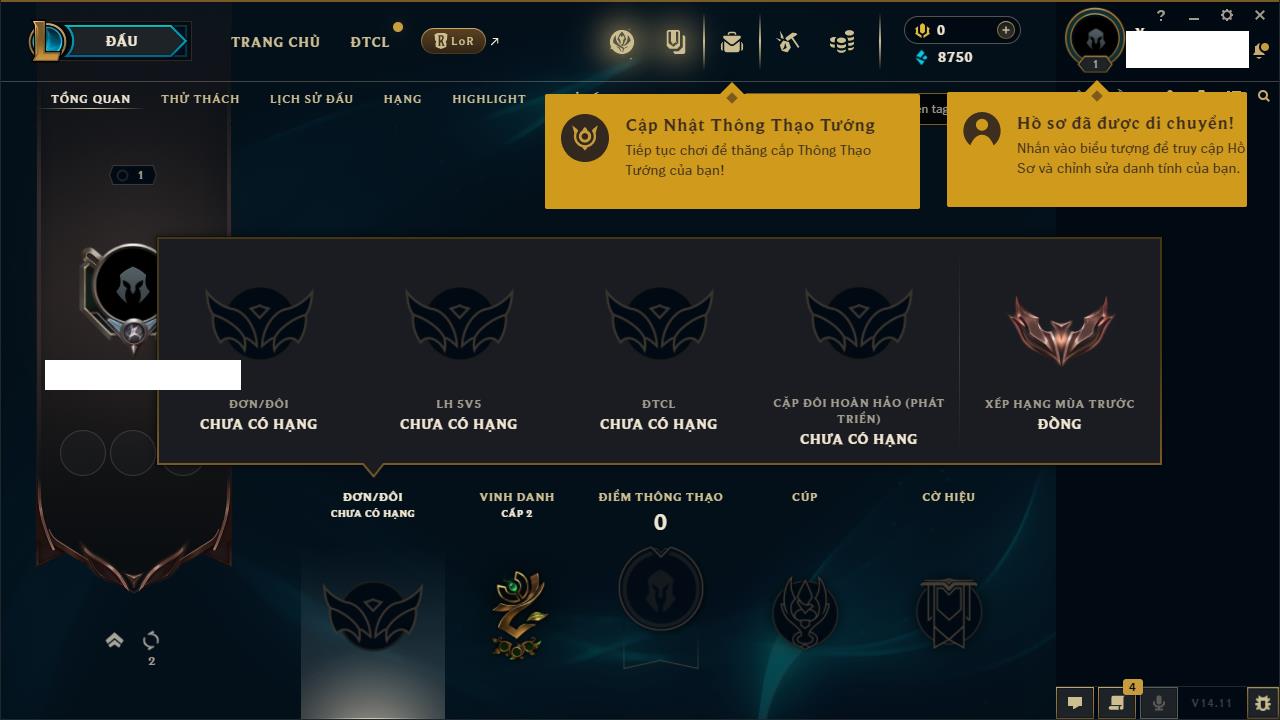Open the Collection backpack icon

click(x=732, y=42)
